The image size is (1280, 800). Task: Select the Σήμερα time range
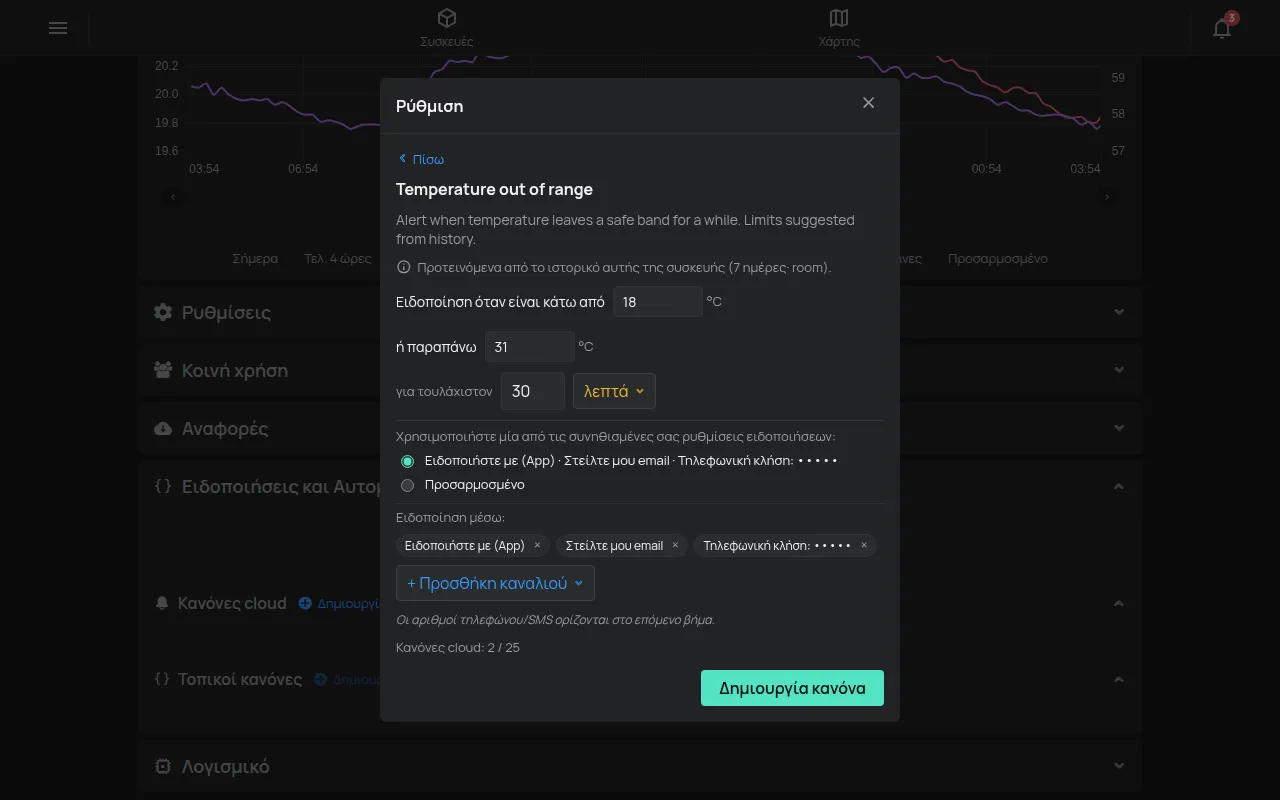pyautogui.click(x=255, y=258)
